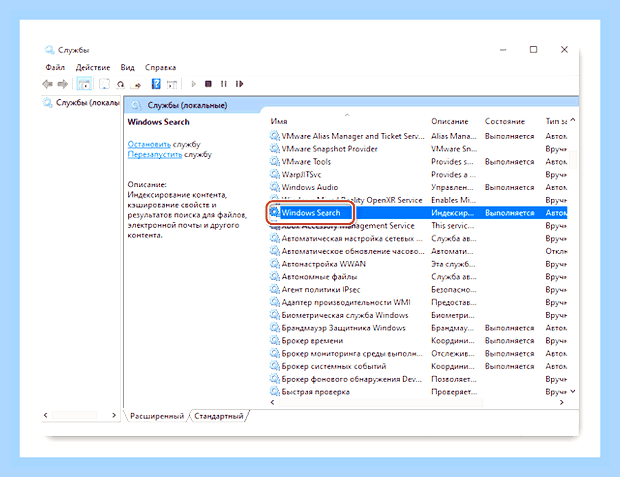The image size is (620, 477).
Task: Click gear icon of VMware Snapshot Provider row
Action: pos(274,149)
